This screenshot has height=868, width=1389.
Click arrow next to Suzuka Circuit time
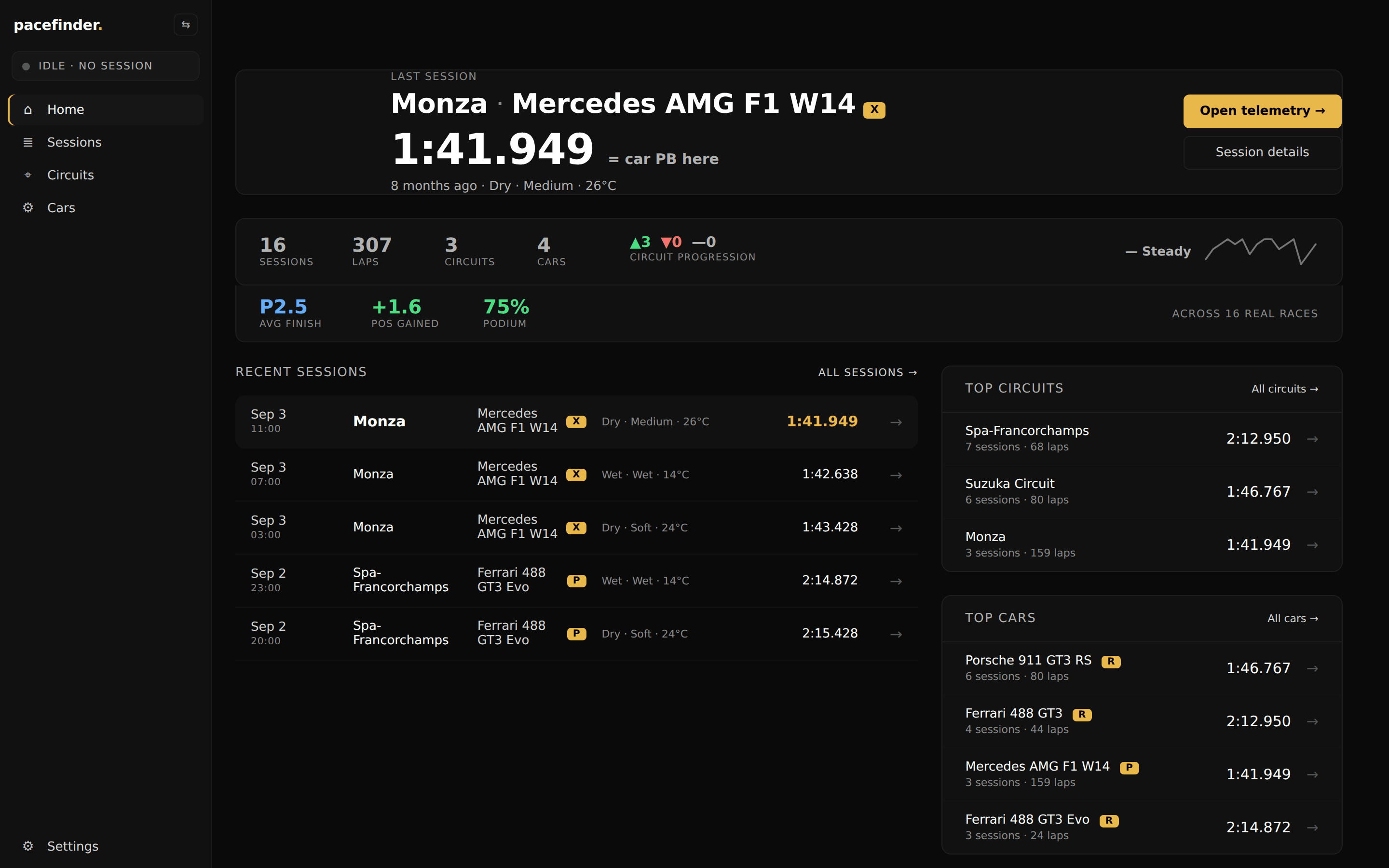[x=1312, y=492]
